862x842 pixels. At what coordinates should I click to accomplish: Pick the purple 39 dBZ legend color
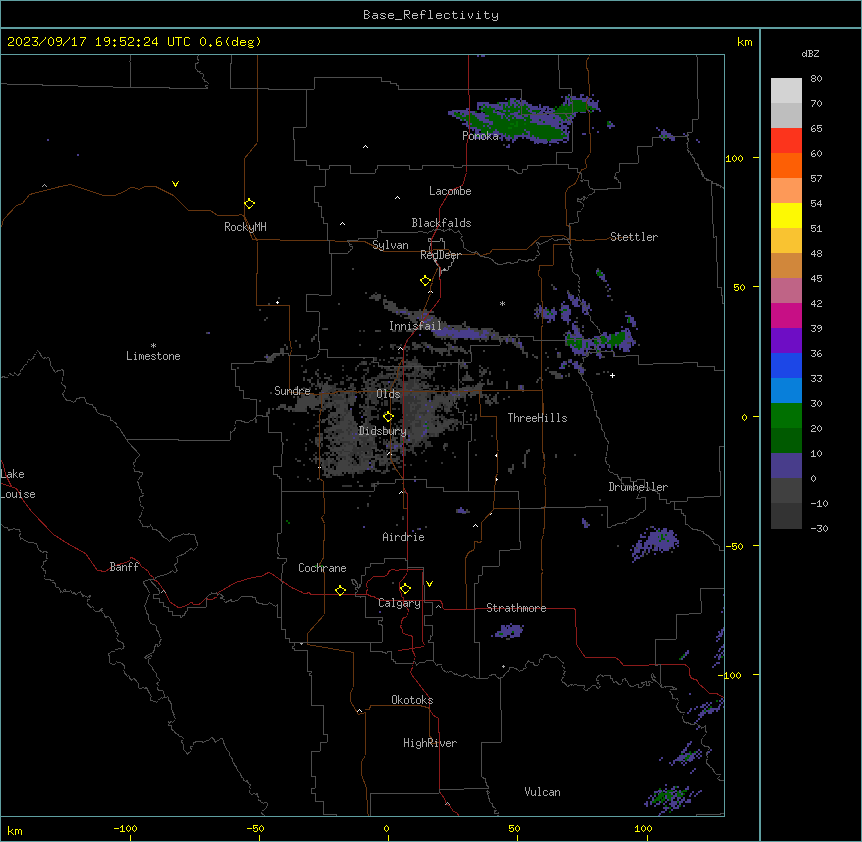(786, 340)
